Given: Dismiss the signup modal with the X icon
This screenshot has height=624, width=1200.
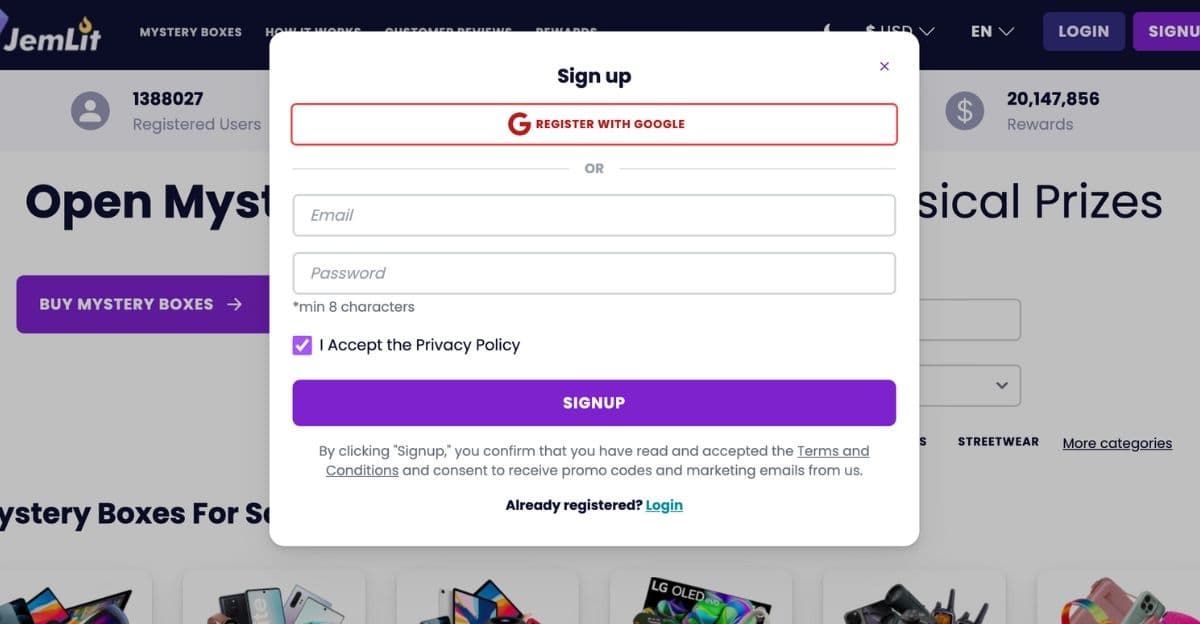Looking at the screenshot, I should (884, 65).
